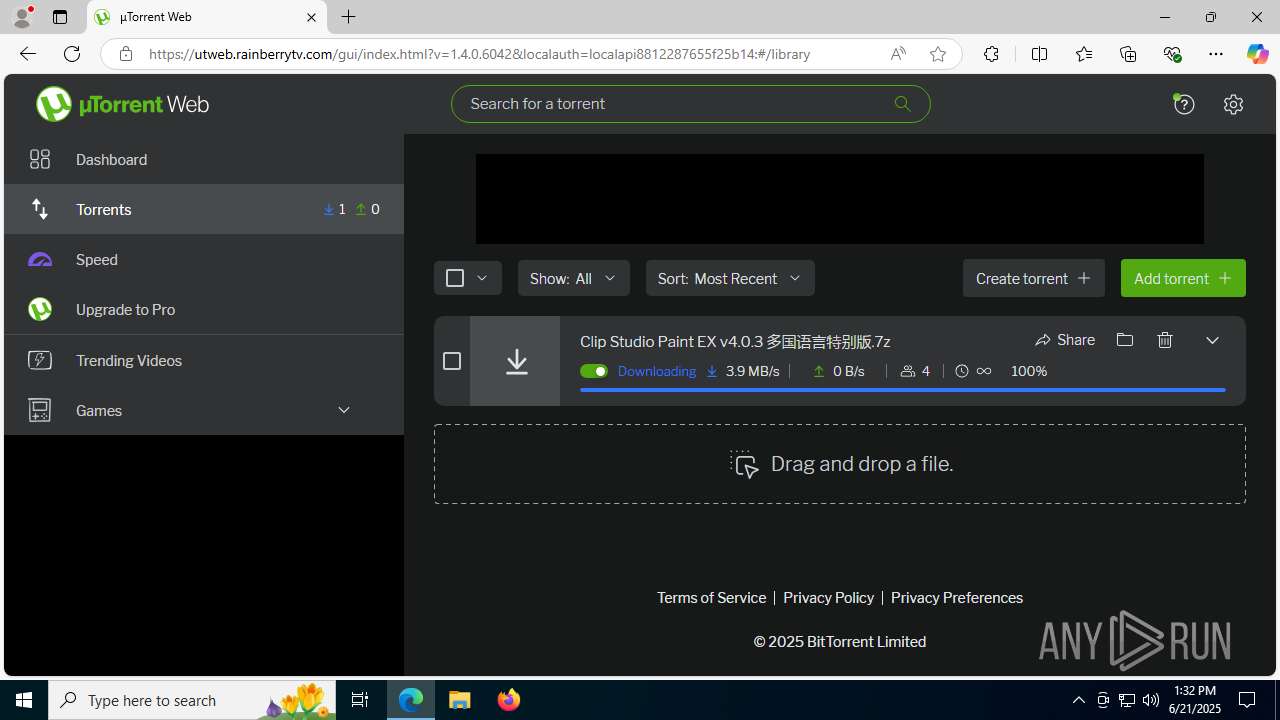Image resolution: width=1280 pixels, height=720 pixels.
Task: Toggle Read aloud icon in address bar
Action: tap(898, 54)
